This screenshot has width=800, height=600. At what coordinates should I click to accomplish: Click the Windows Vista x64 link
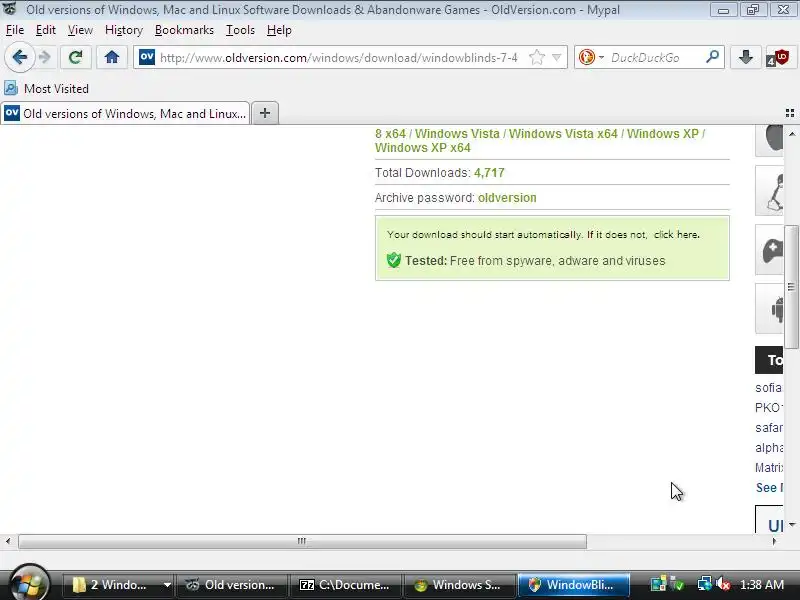pyautogui.click(x=563, y=134)
